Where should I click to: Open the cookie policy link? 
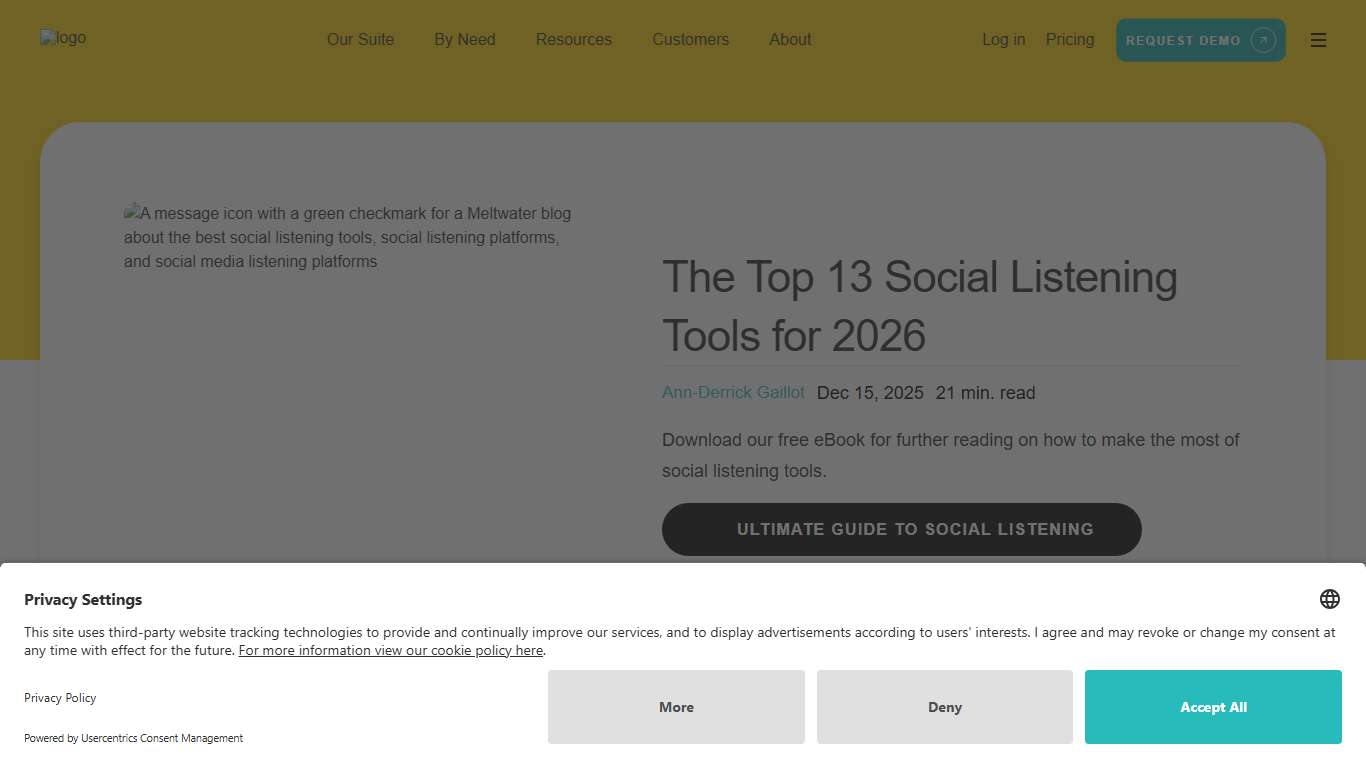pos(390,650)
